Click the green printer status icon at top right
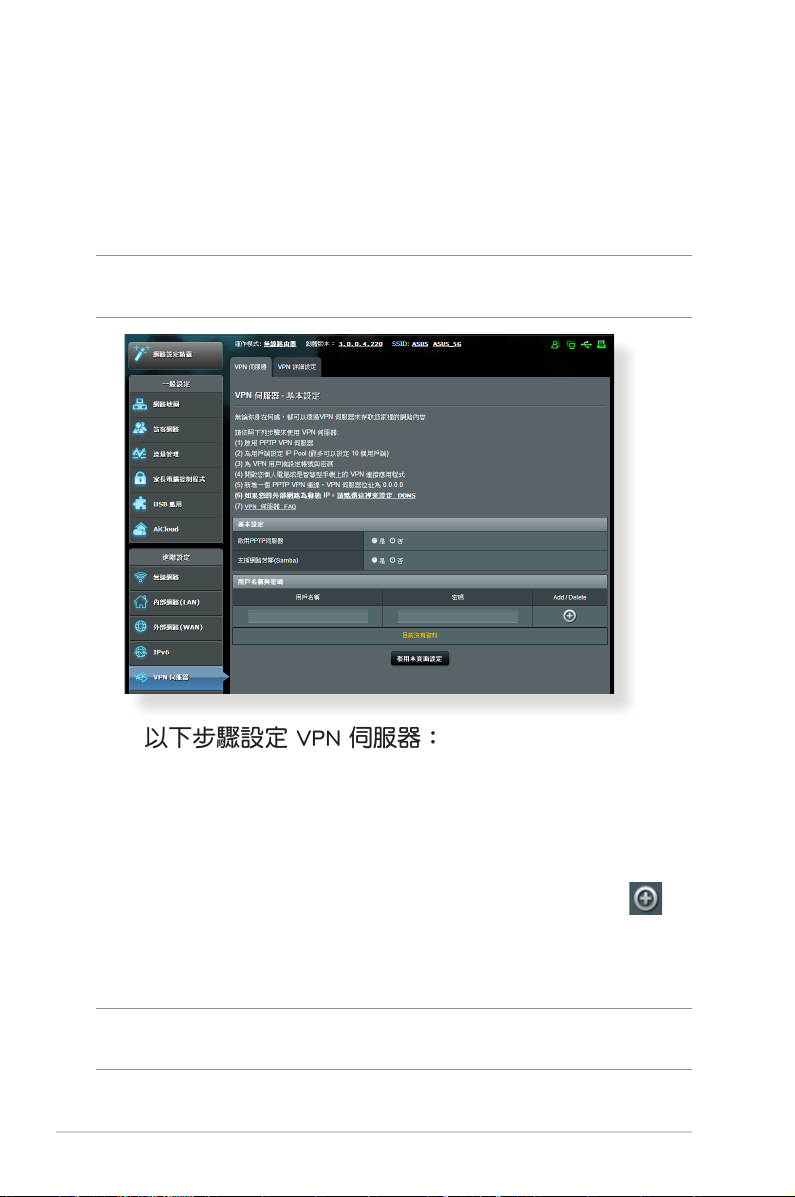The width and height of the screenshot is (795, 1197). coord(602,345)
